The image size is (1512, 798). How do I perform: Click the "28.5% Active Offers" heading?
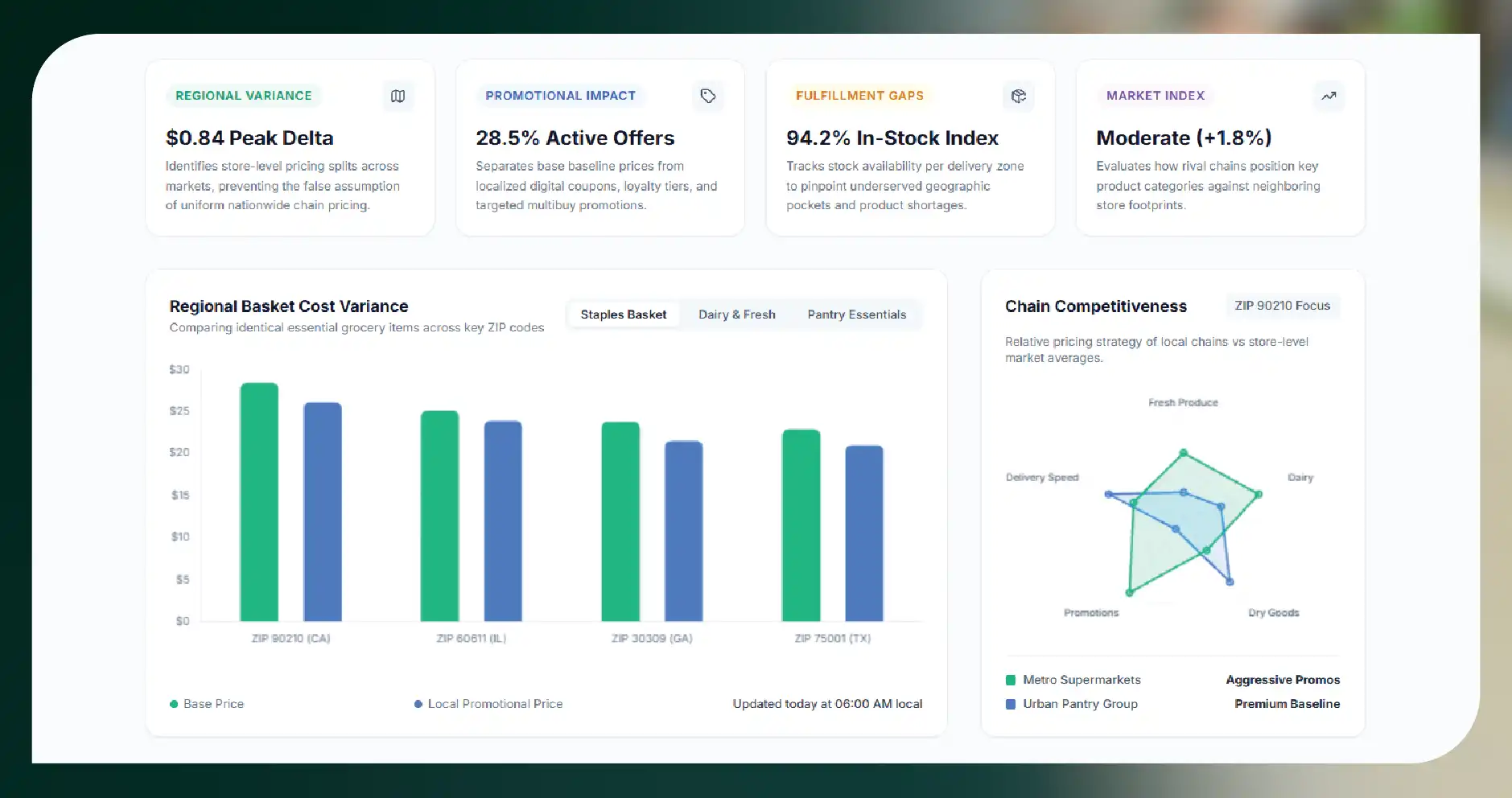pyautogui.click(x=575, y=138)
